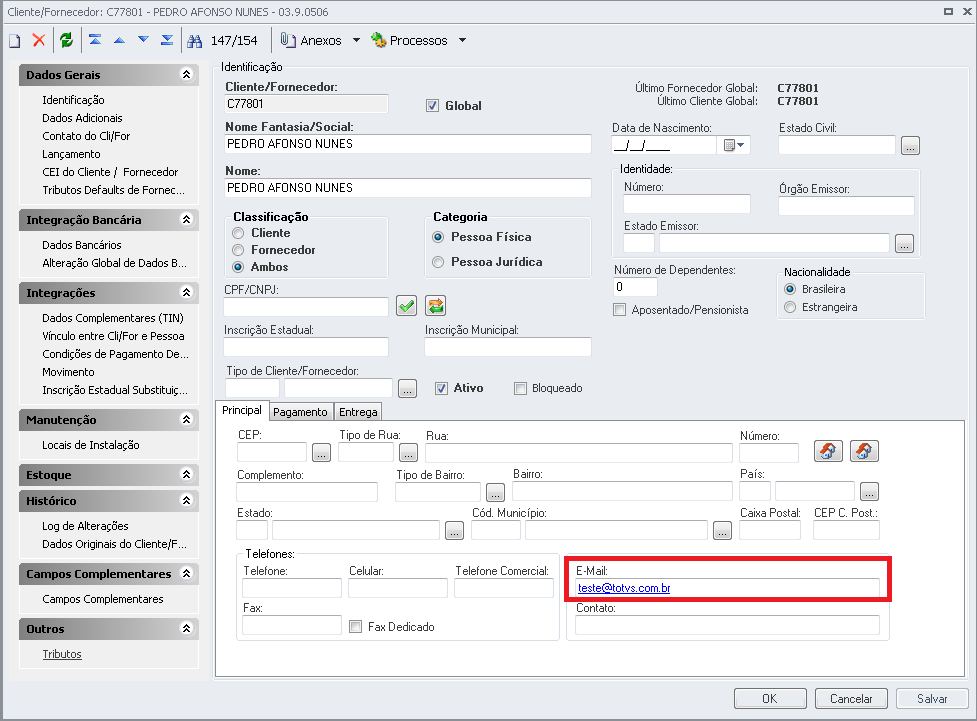This screenshot has height=721, width=977.
Task: Create a new record with the blank page icon
Action: click(14, 40)
